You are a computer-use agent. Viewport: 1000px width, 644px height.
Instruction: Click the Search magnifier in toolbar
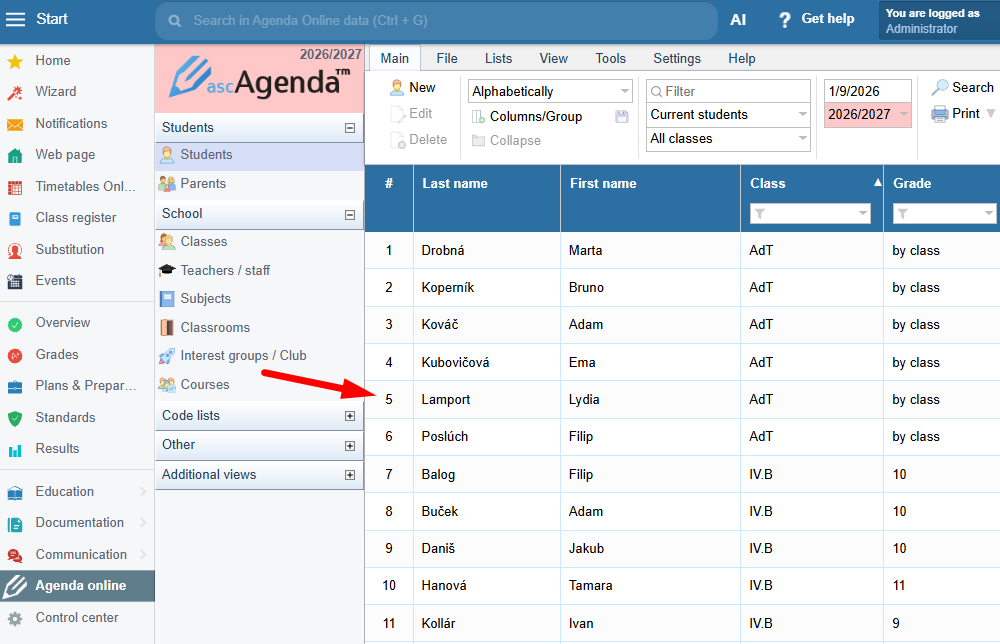(939, 87)
